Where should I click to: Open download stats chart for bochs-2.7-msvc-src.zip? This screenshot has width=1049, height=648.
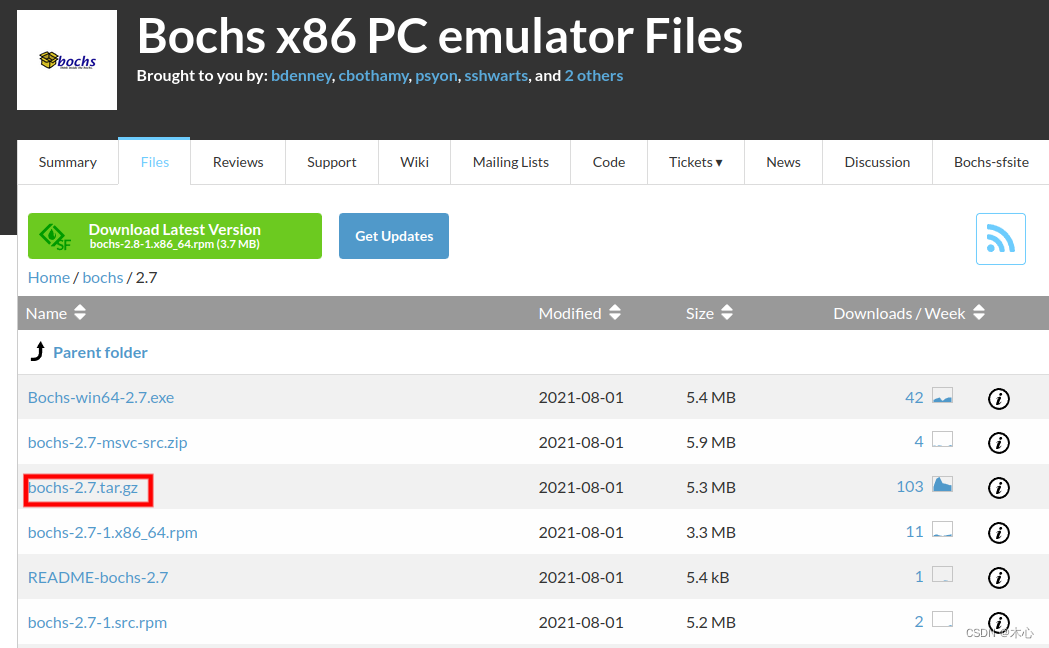(942, 439)
